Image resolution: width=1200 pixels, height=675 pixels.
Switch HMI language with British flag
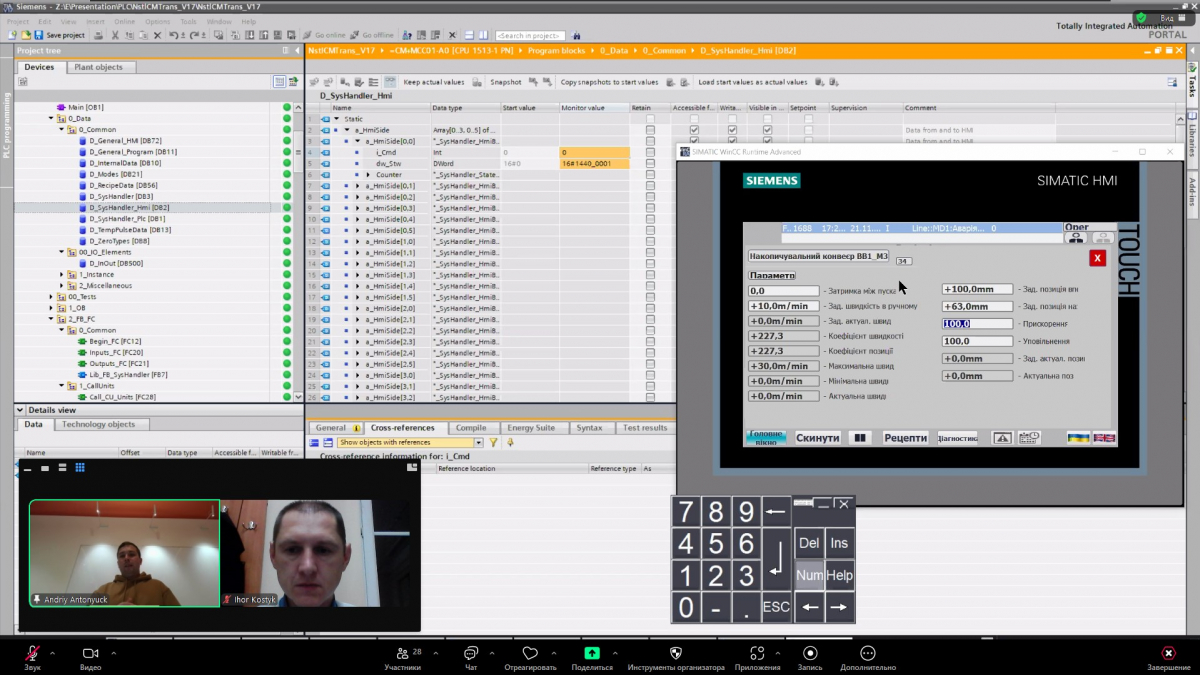[1104, 438]
